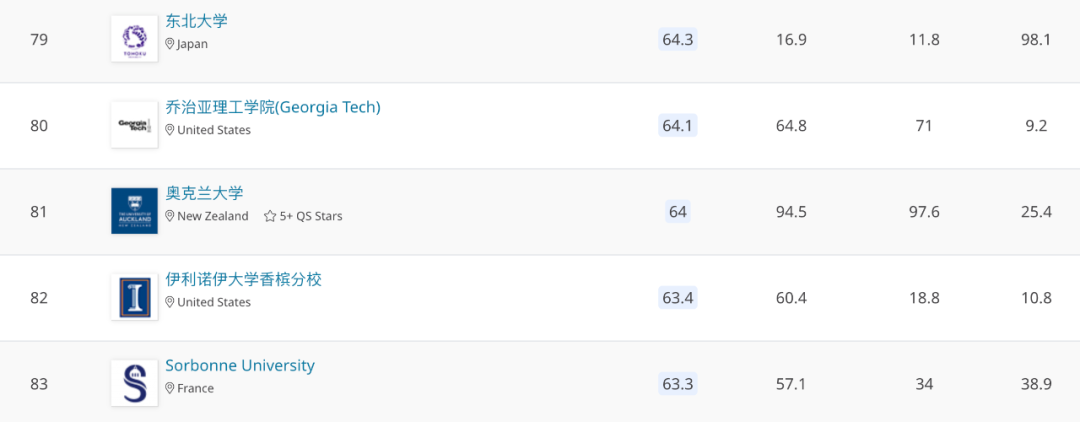The width and height of the screenshot is (1080, 422).
Task: Click the location pin beside New Zealand
Action: pyautogui.click(x=169, y=216)
